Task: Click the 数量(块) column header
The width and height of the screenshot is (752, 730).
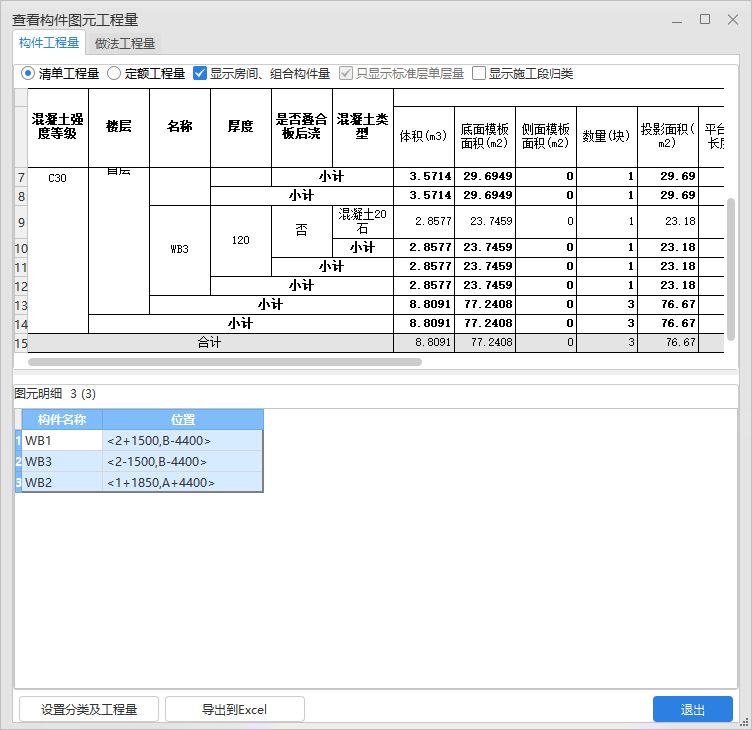Action: tap(607, 137)
